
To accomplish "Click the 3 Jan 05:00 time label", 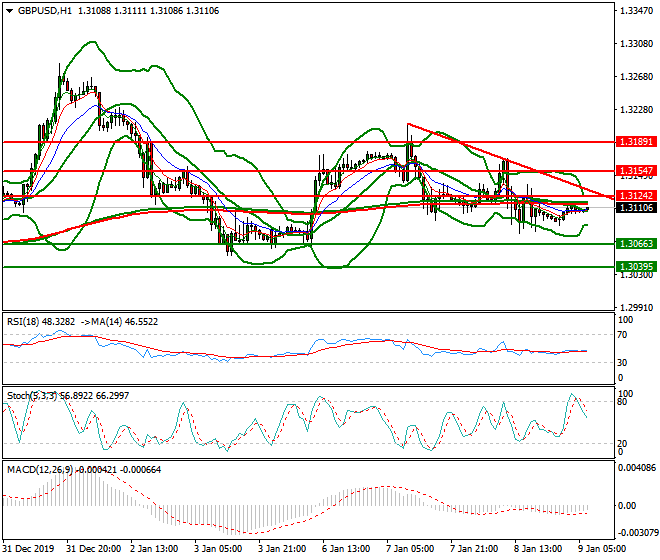I will click(218, 549).
